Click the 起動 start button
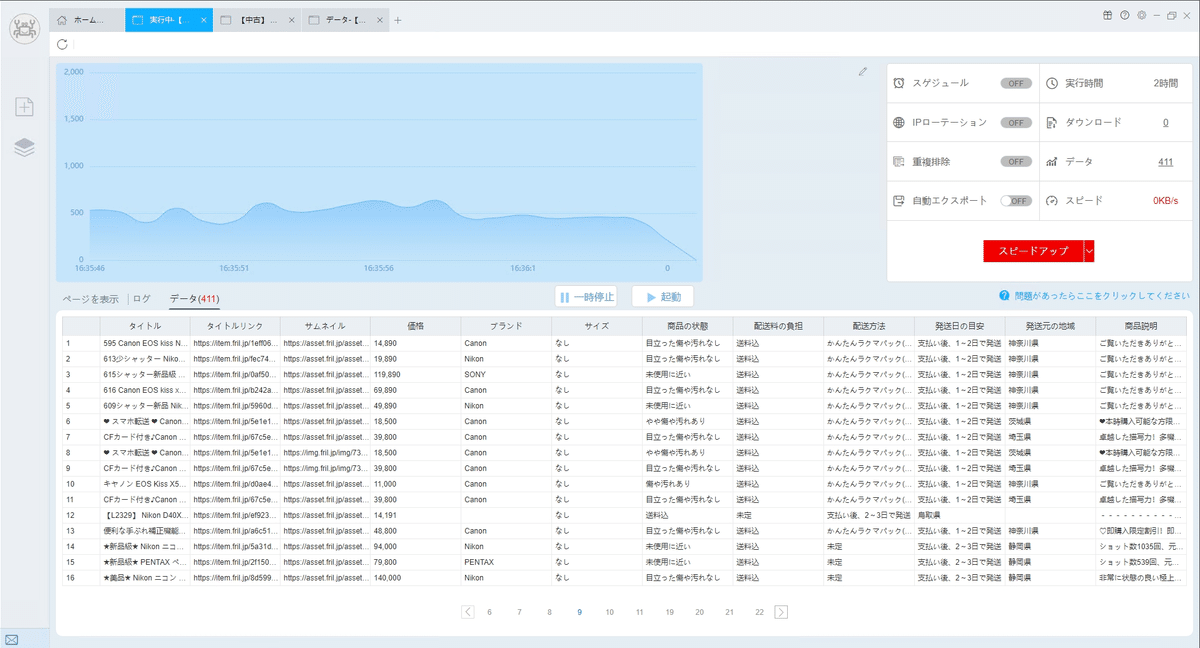 [x=662, y=297]
